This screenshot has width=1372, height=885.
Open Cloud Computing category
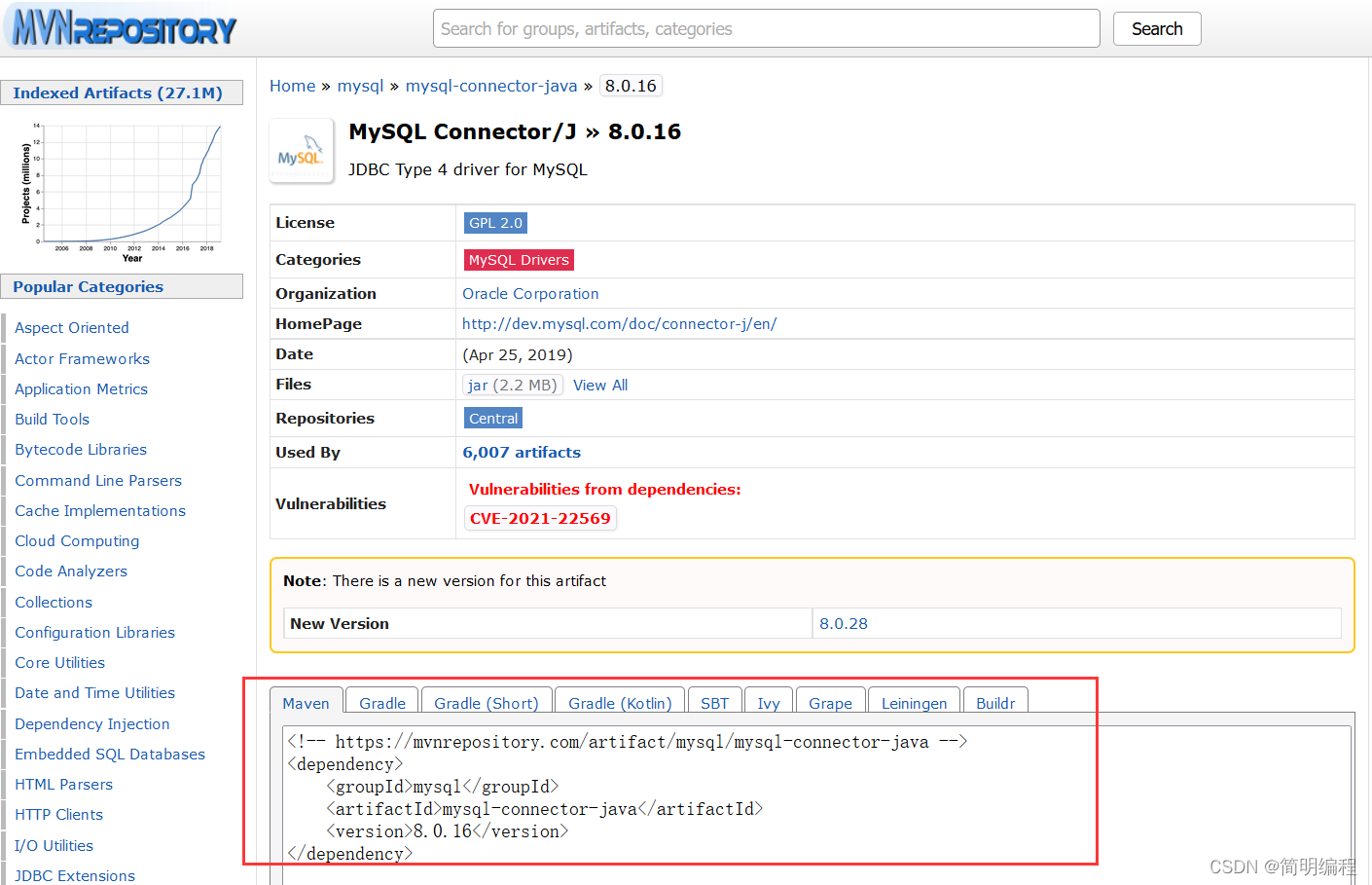point(77,541)
